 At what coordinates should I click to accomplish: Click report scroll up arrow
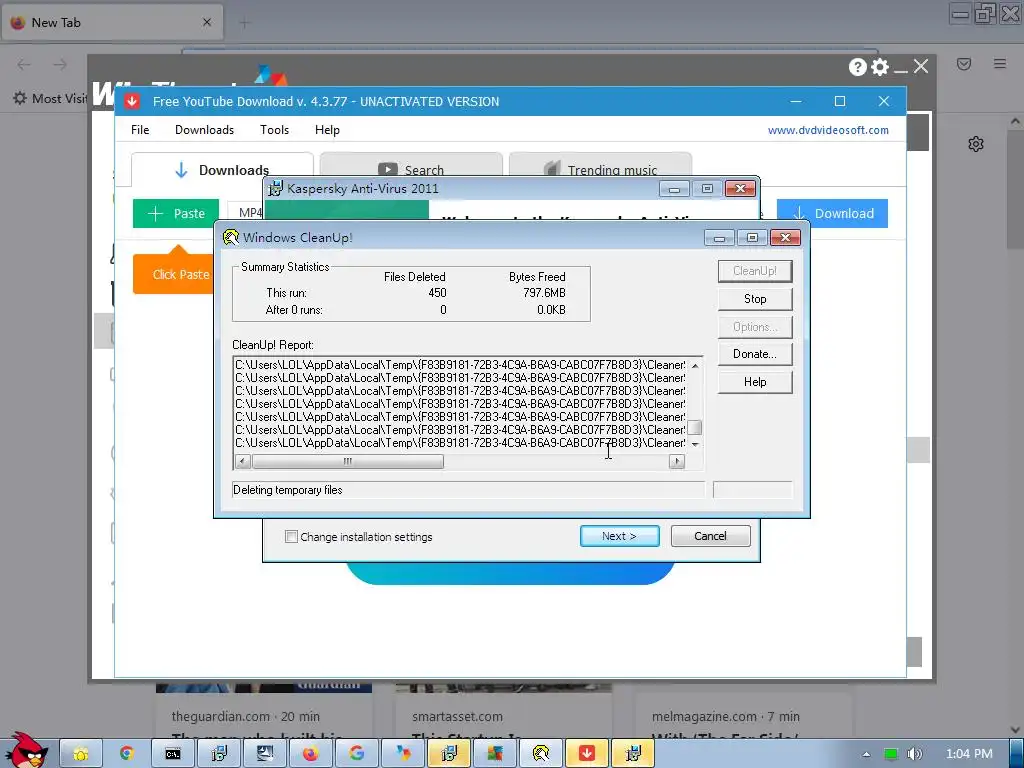point(695,366)
